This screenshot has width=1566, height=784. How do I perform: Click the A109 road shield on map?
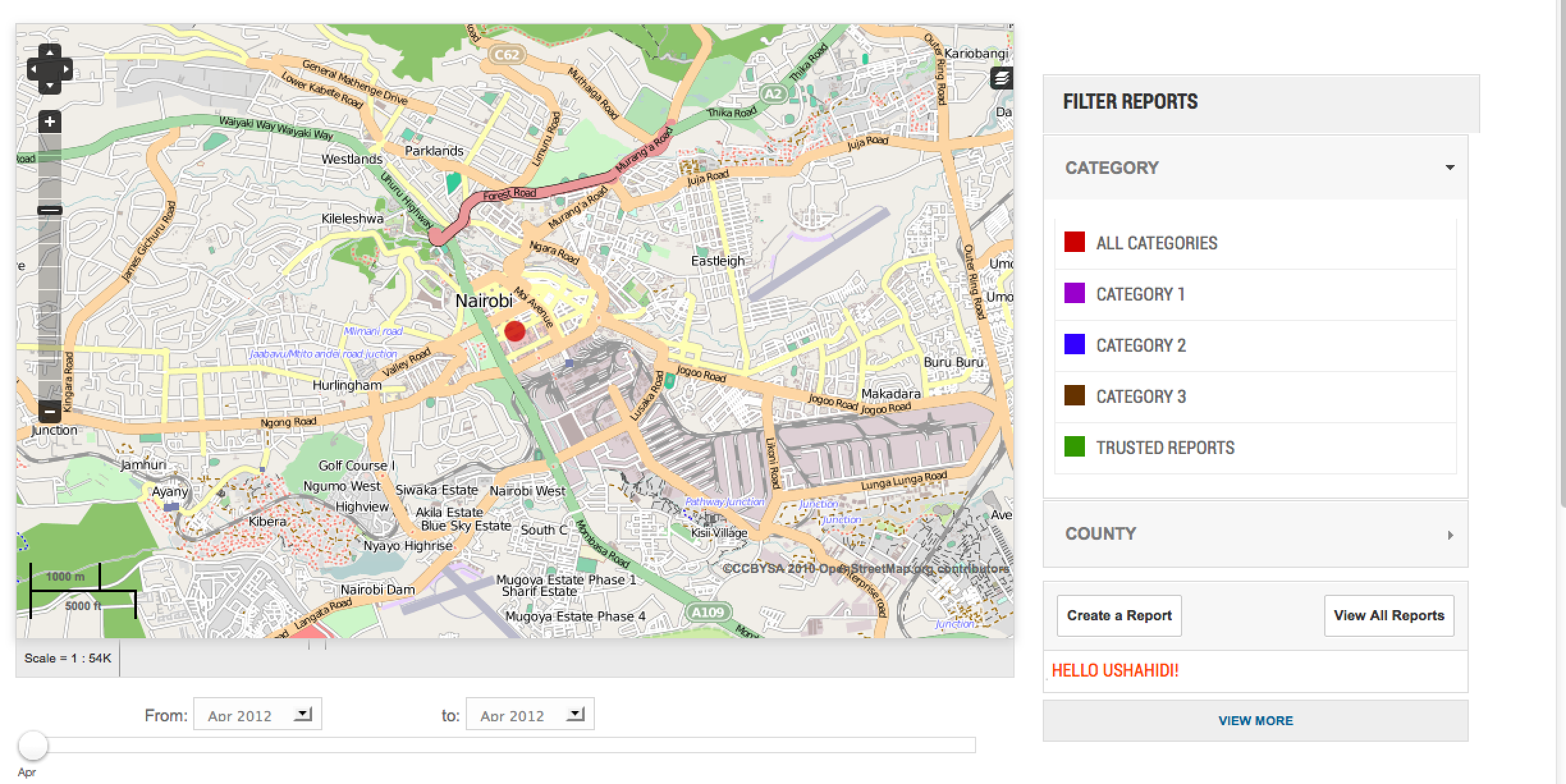708,612
